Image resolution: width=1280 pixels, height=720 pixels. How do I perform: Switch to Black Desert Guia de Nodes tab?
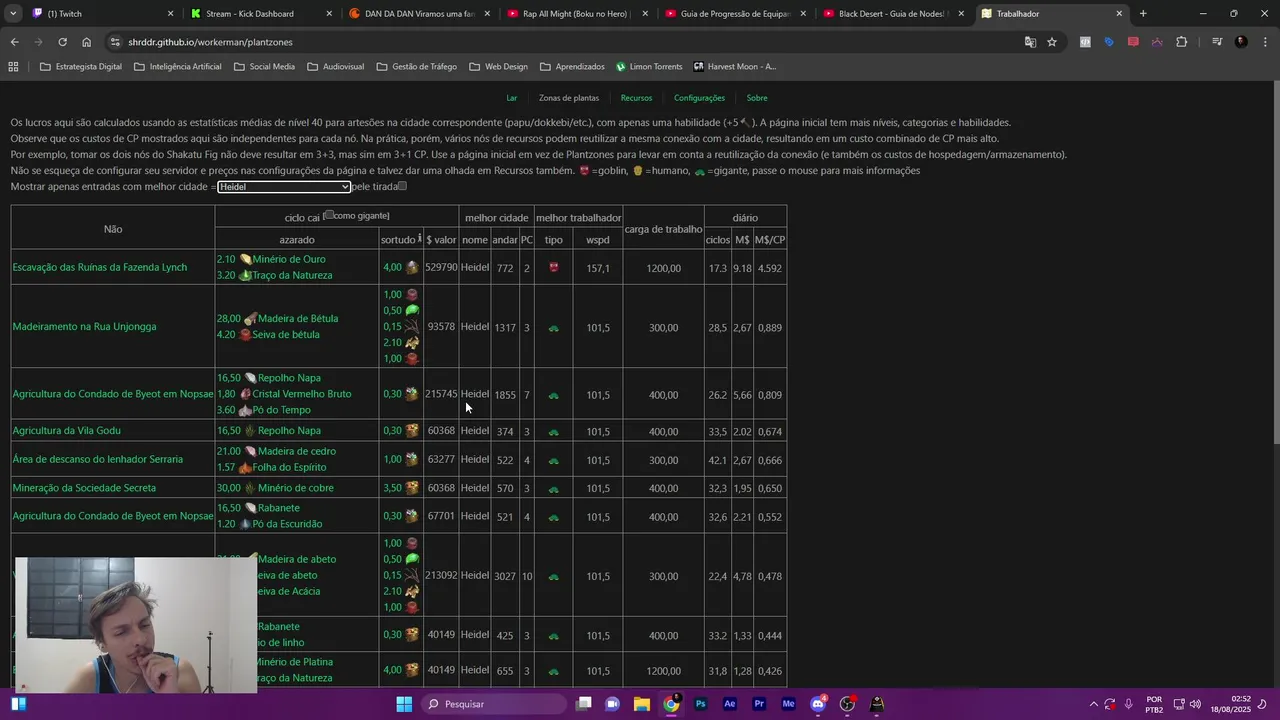[x=893, y=14]
